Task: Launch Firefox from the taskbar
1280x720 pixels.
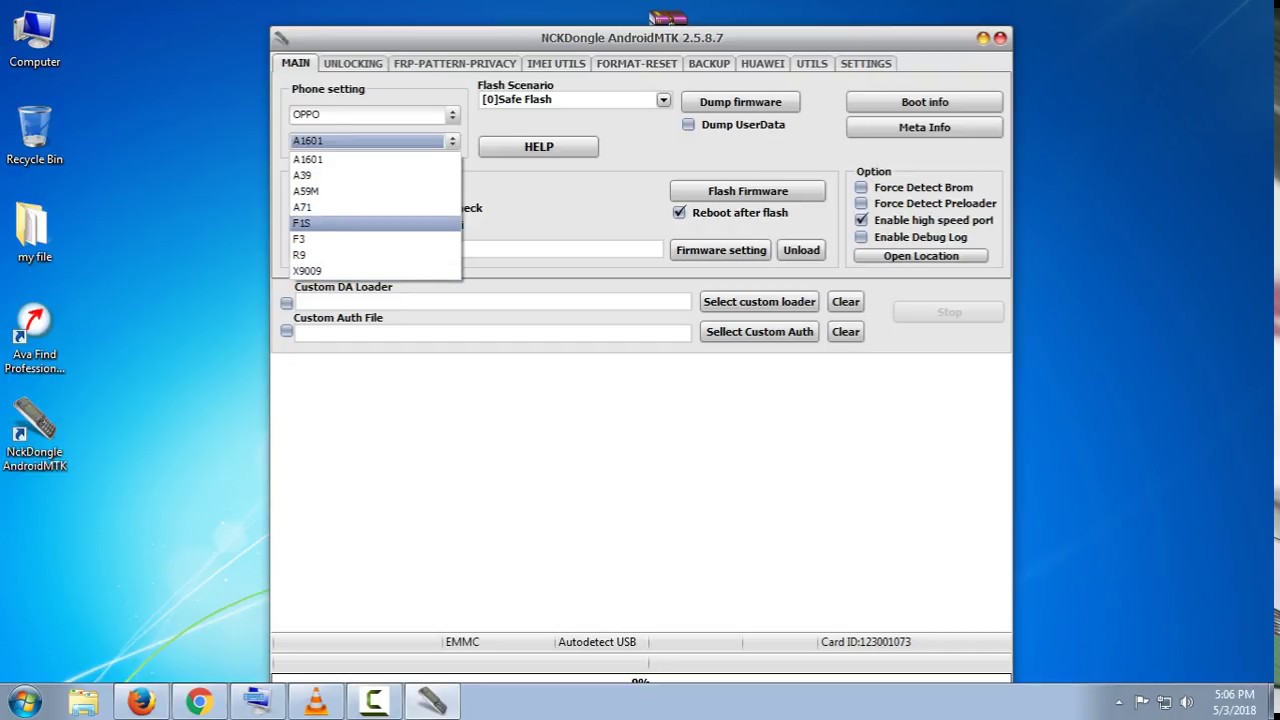Action: coord(142,702)
